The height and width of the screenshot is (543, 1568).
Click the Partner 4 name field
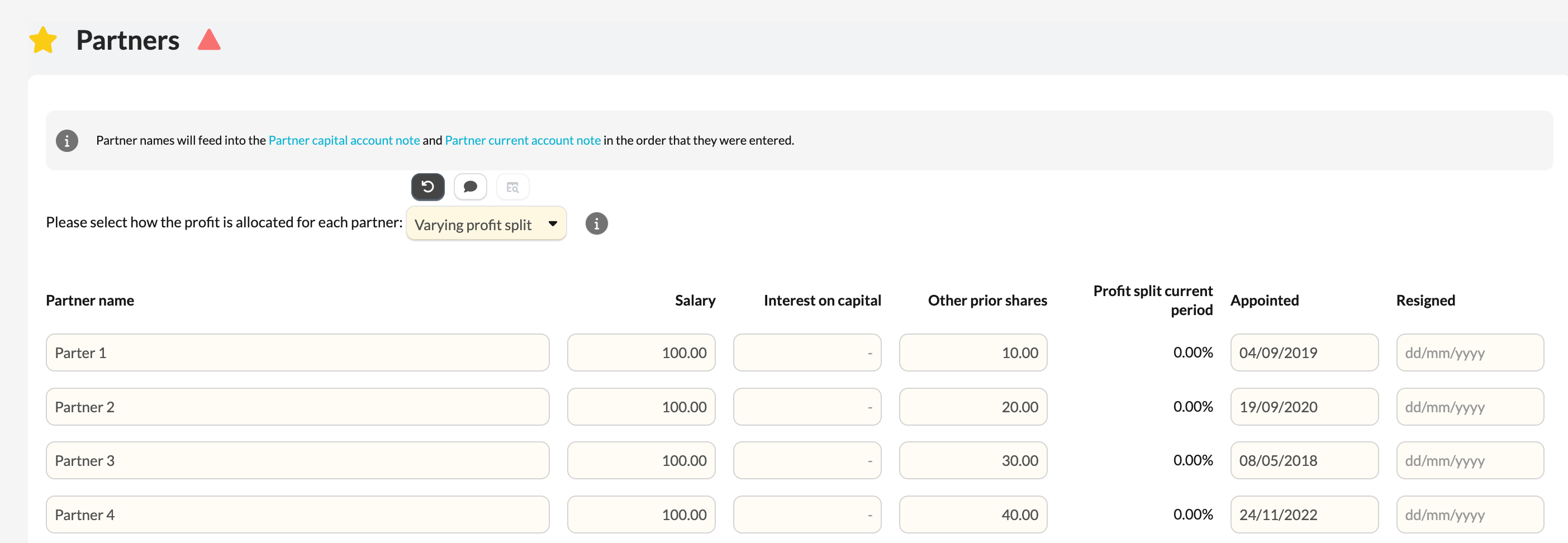[x=298, y=515]
